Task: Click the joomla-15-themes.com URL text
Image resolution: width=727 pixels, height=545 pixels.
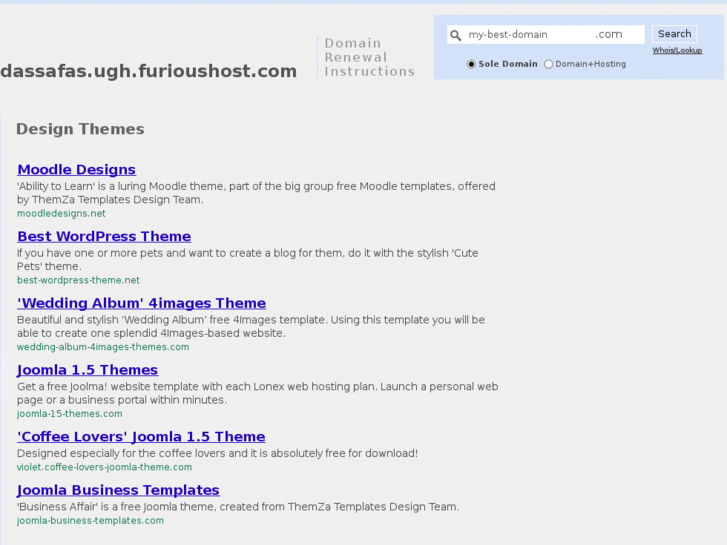Action: click(70, 414)
